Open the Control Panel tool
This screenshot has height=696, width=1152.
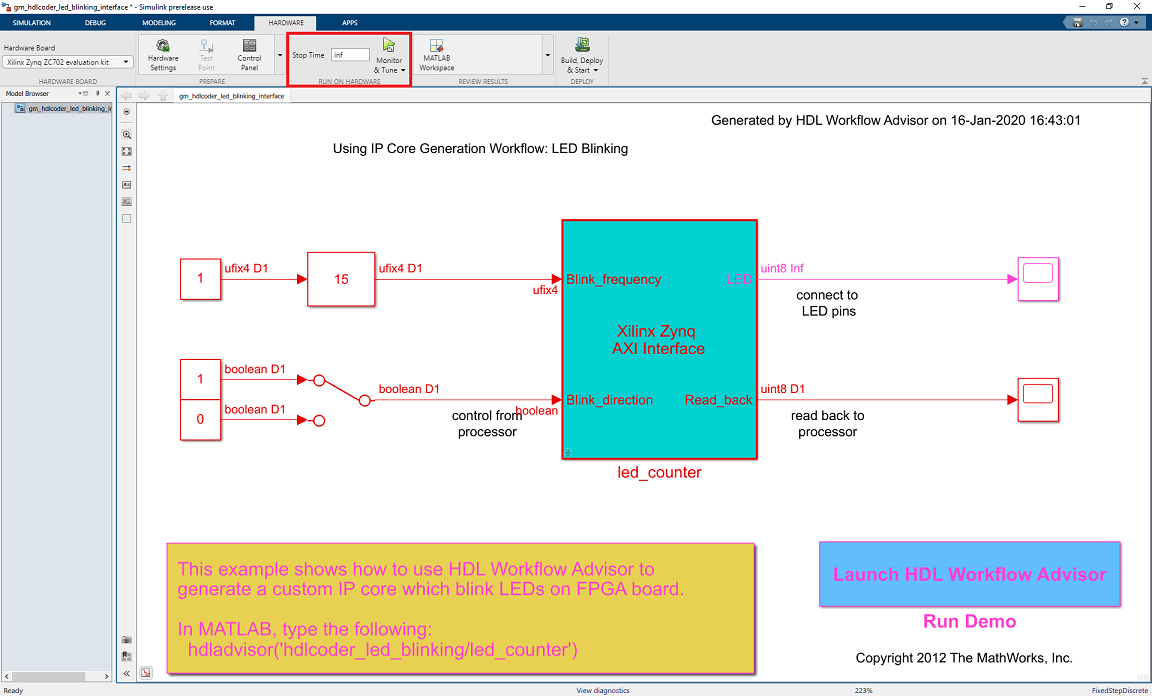(x=249, y=55)
